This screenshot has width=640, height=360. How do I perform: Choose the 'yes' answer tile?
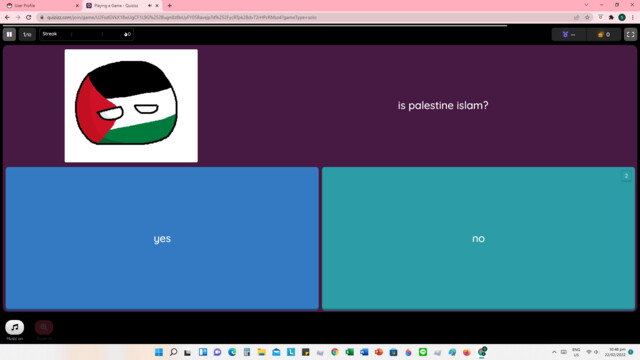(x=162, y=238)
